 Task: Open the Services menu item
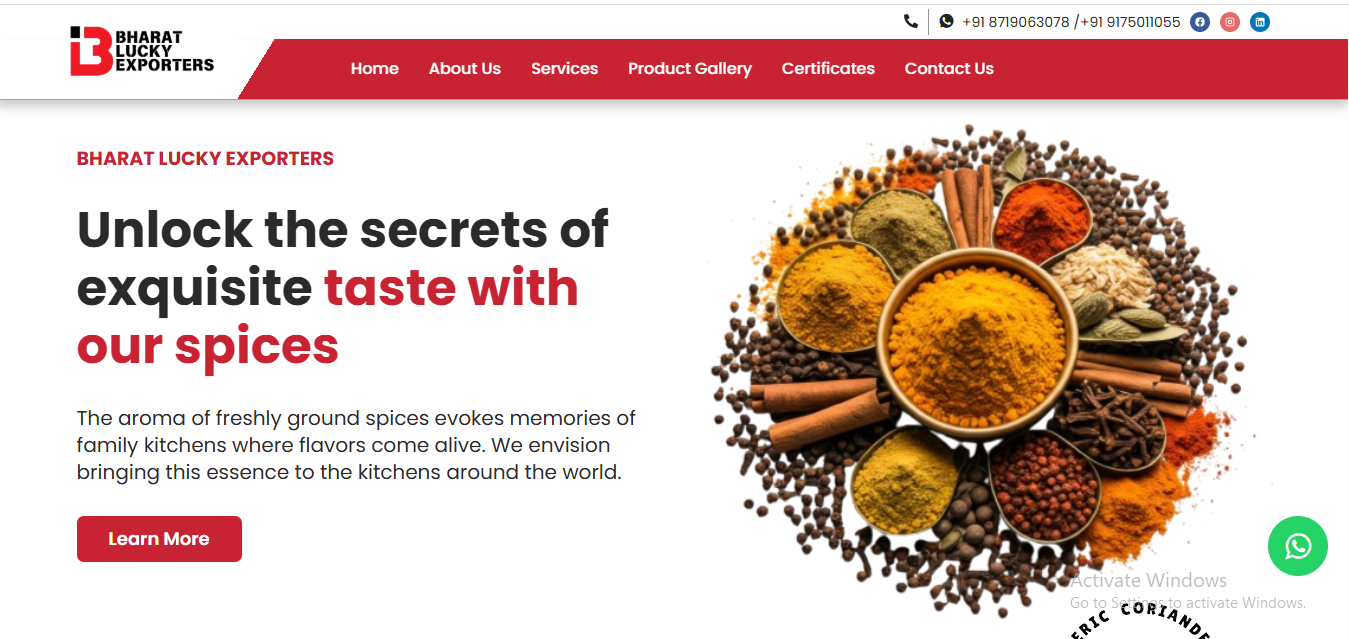[565, 69]
